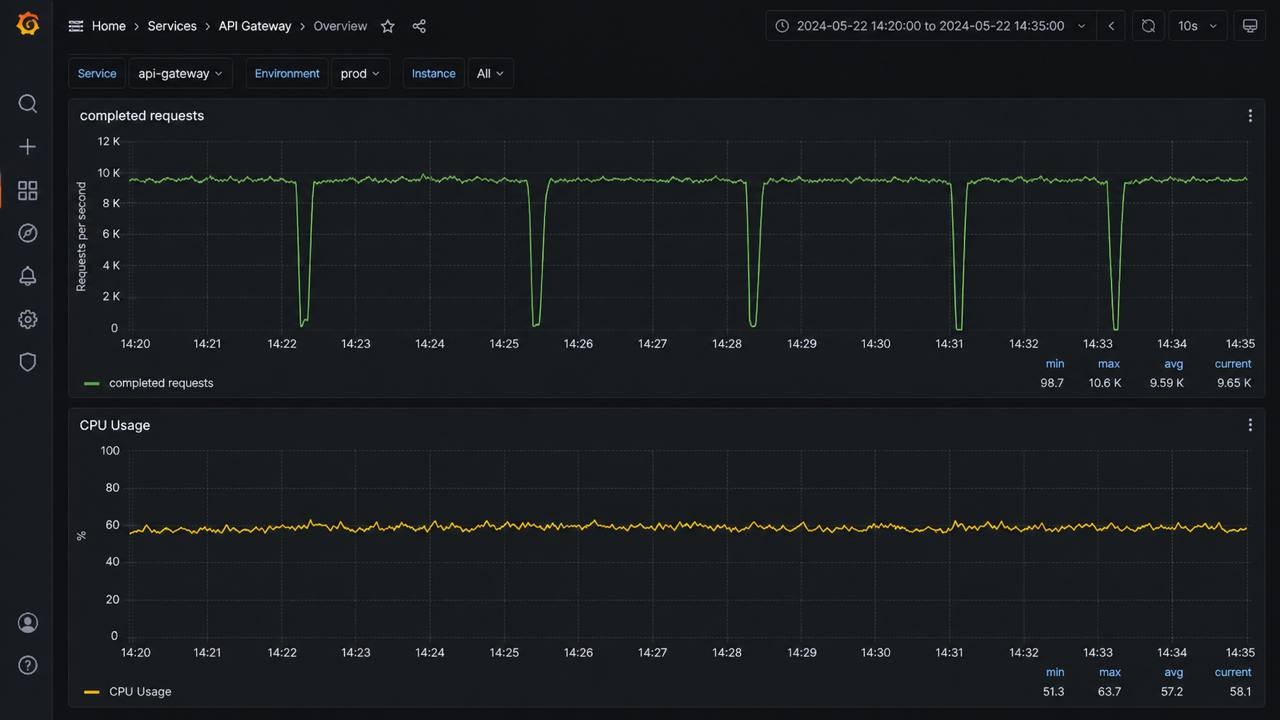Go to Home breadcrumb

coord(109,26)
